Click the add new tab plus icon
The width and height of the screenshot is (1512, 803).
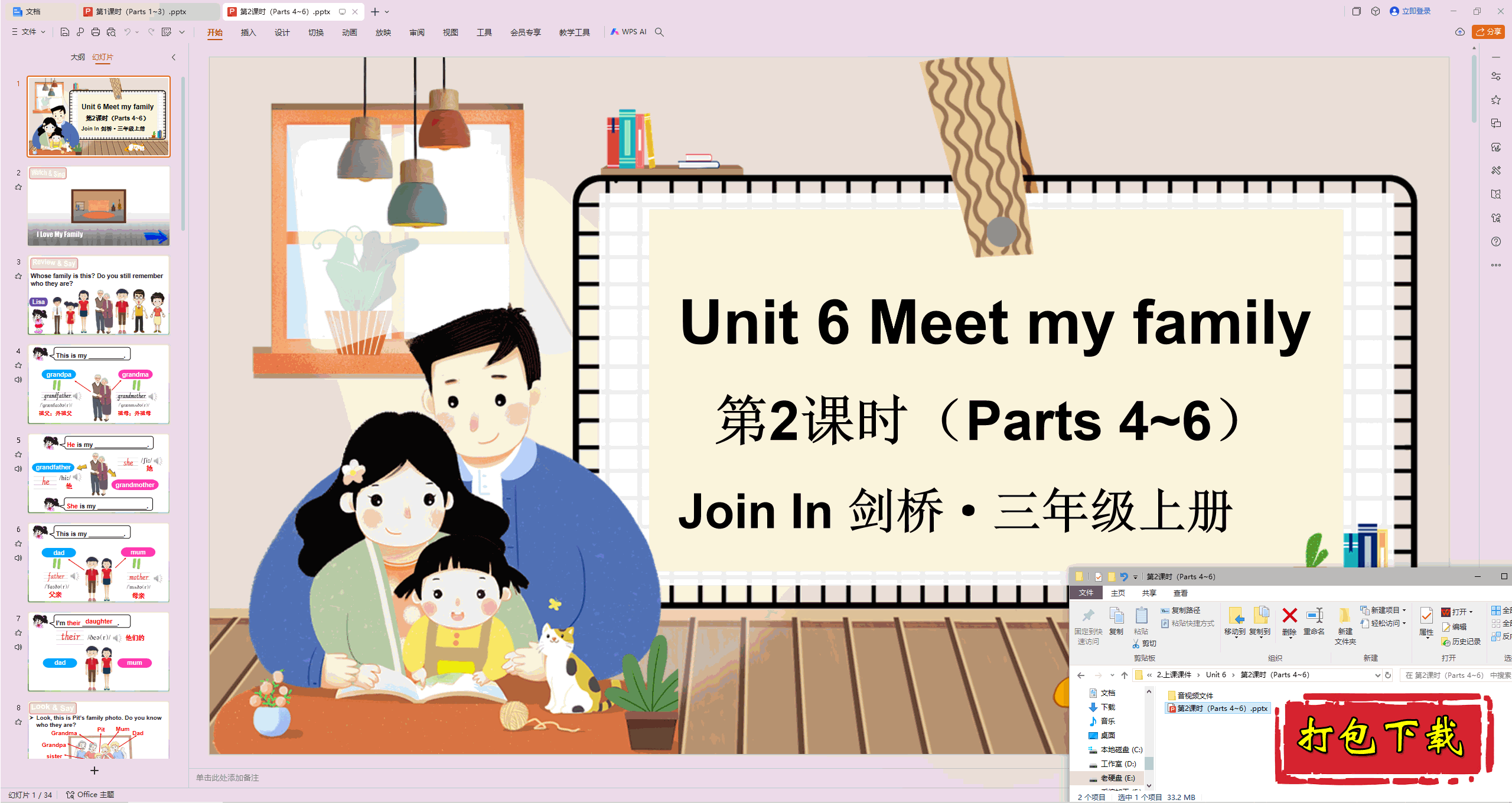[x=374, y=12]
